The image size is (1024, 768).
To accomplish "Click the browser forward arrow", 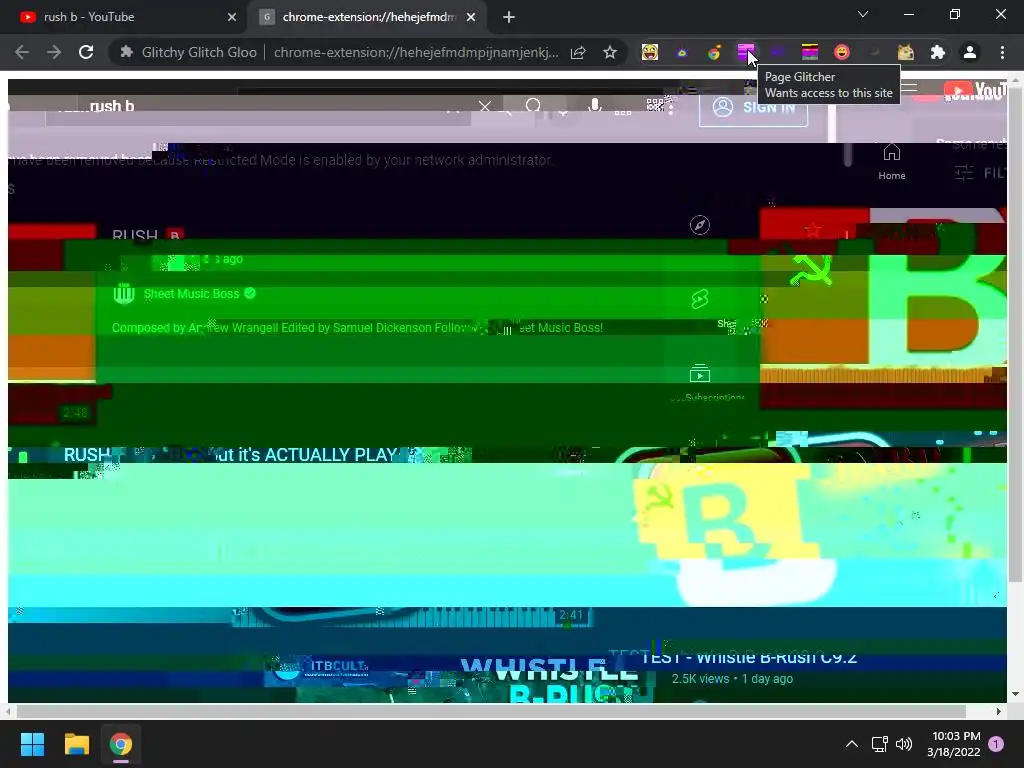I will [54, 52].
